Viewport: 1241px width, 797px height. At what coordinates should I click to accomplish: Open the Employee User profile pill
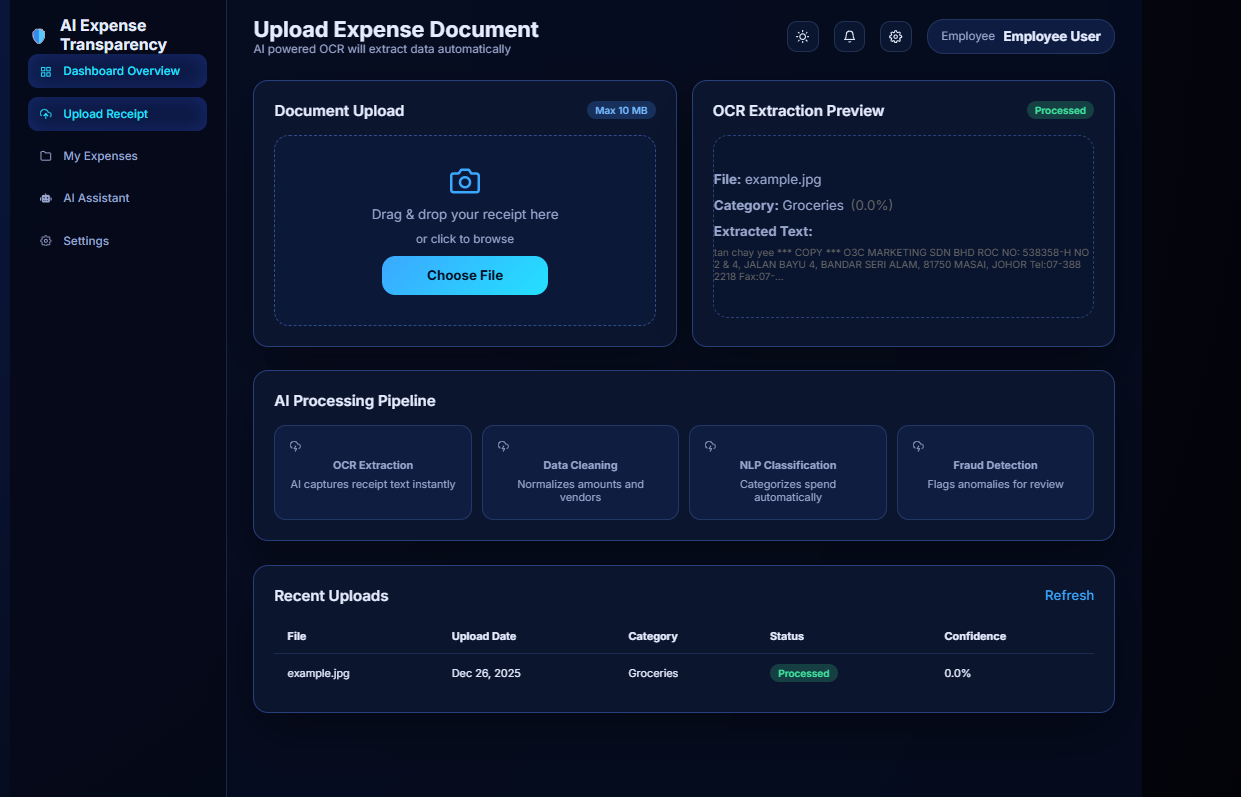1021,36
